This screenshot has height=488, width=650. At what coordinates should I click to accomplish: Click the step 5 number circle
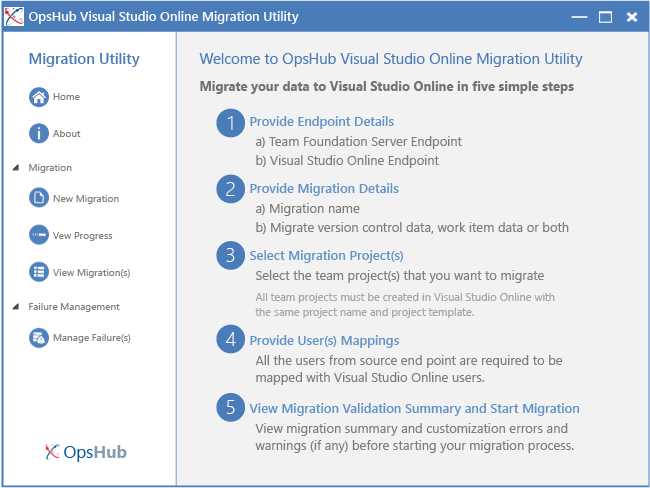click(230, 407)
